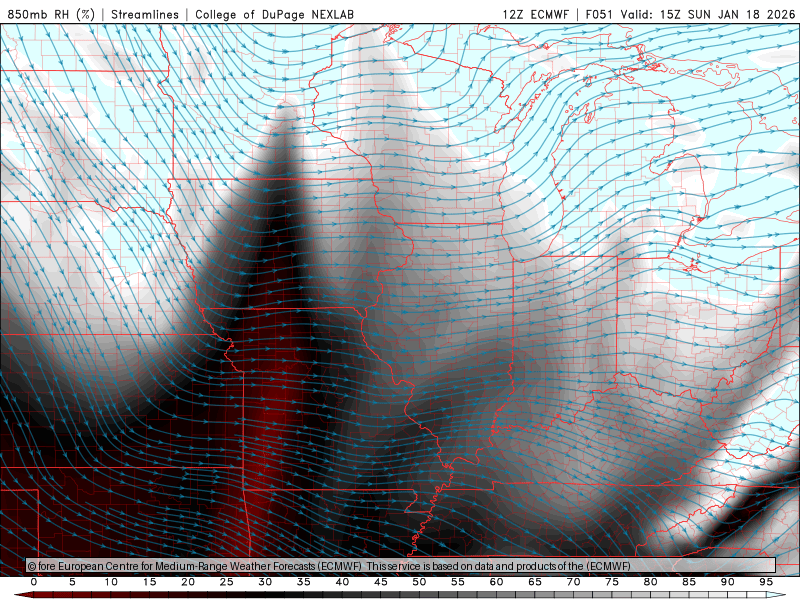
Task: Click the "F051" forecast hour label
Action: 599,14
